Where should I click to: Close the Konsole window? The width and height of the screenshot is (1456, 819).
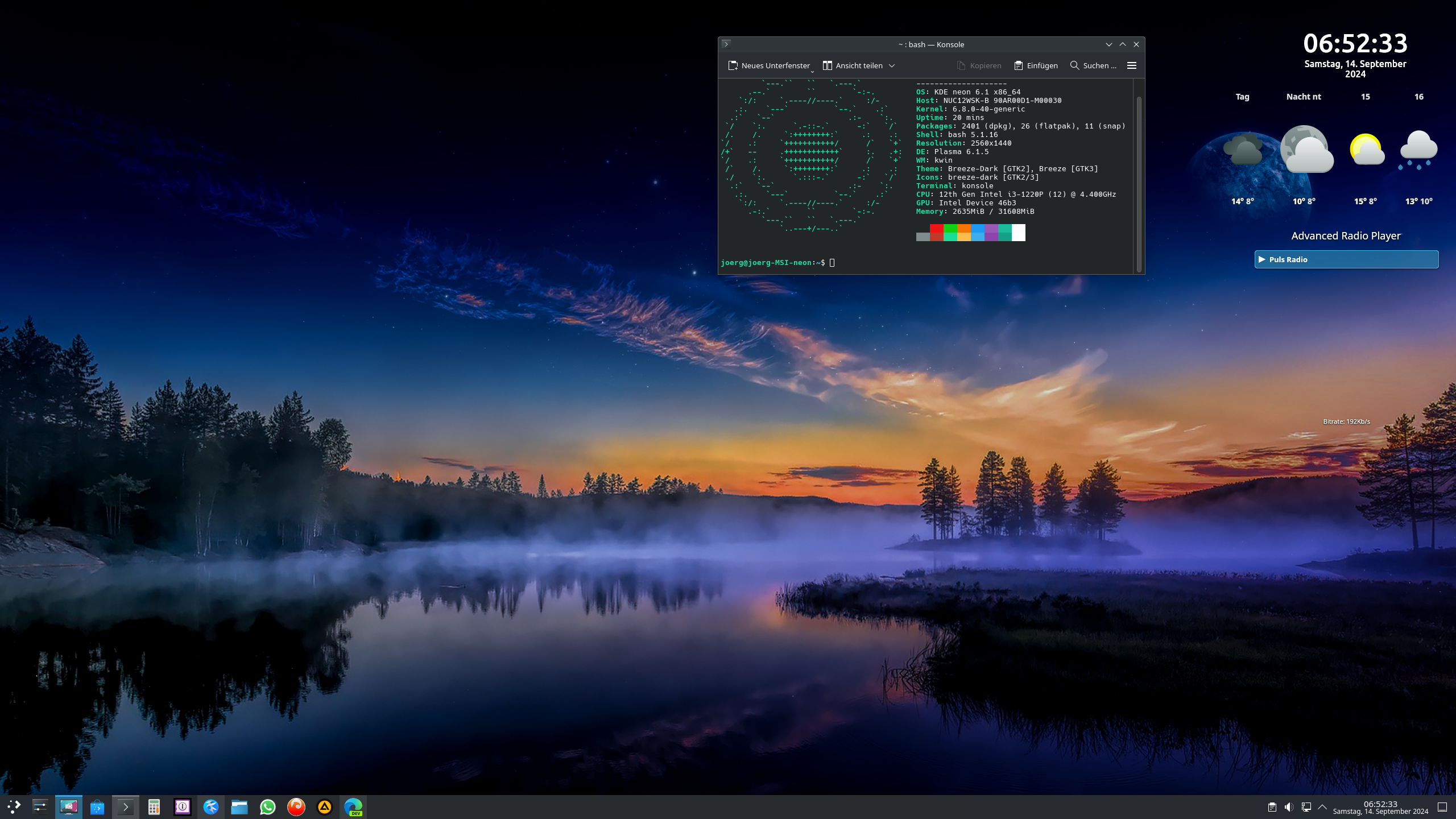click(x=1136, y=44)
